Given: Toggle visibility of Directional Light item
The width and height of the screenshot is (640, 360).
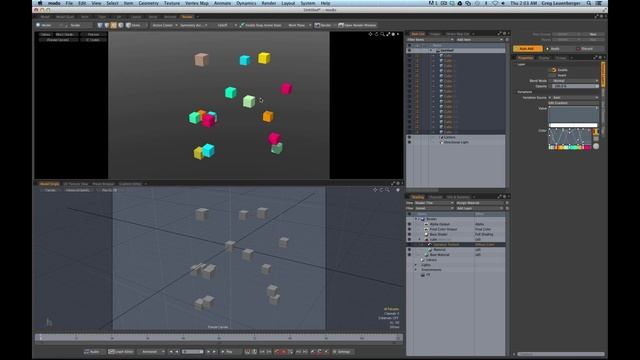Looking at the screenshot, I should (x=409, y=142).
